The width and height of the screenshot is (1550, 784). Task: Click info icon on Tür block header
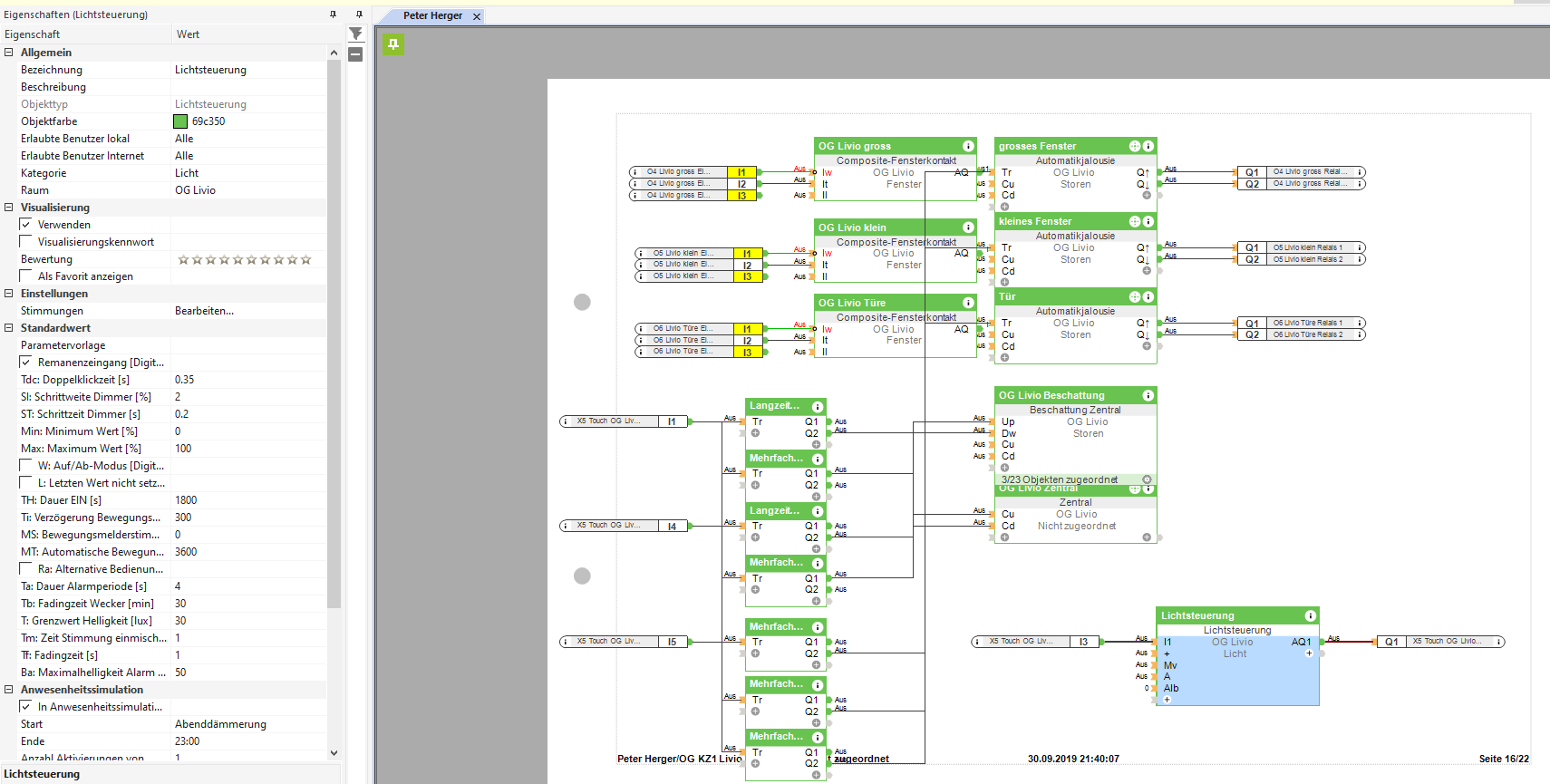pyautogui.click(x=1148, y=297)
